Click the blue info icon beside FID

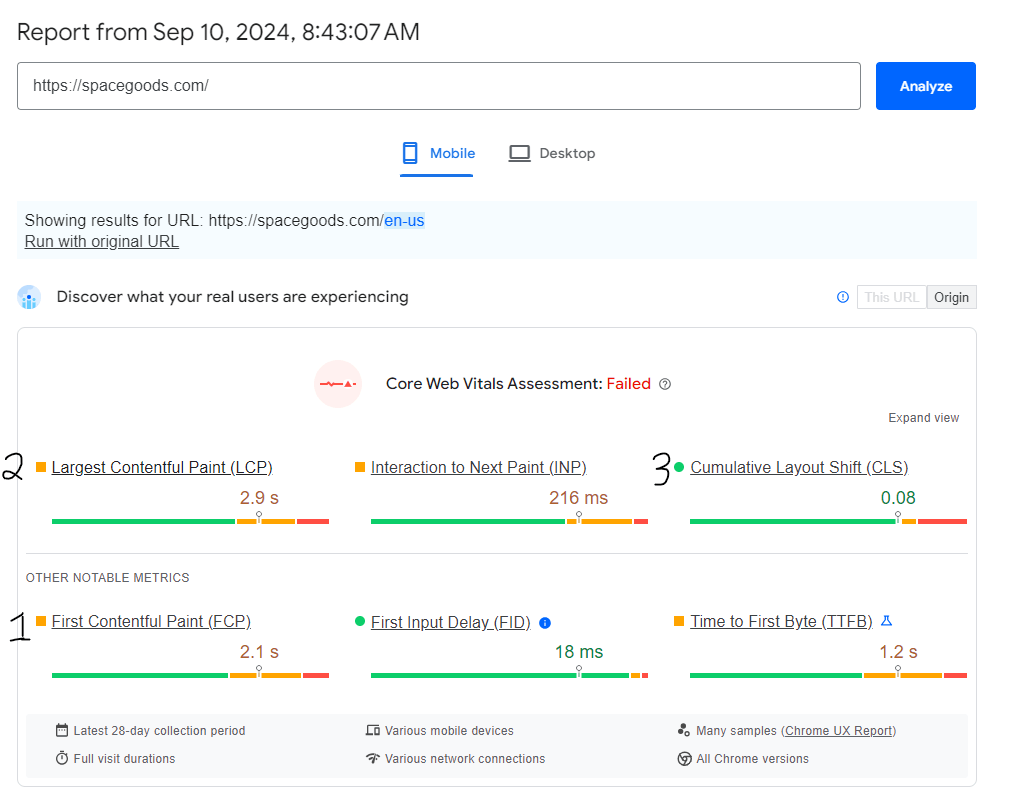(545, 623)
